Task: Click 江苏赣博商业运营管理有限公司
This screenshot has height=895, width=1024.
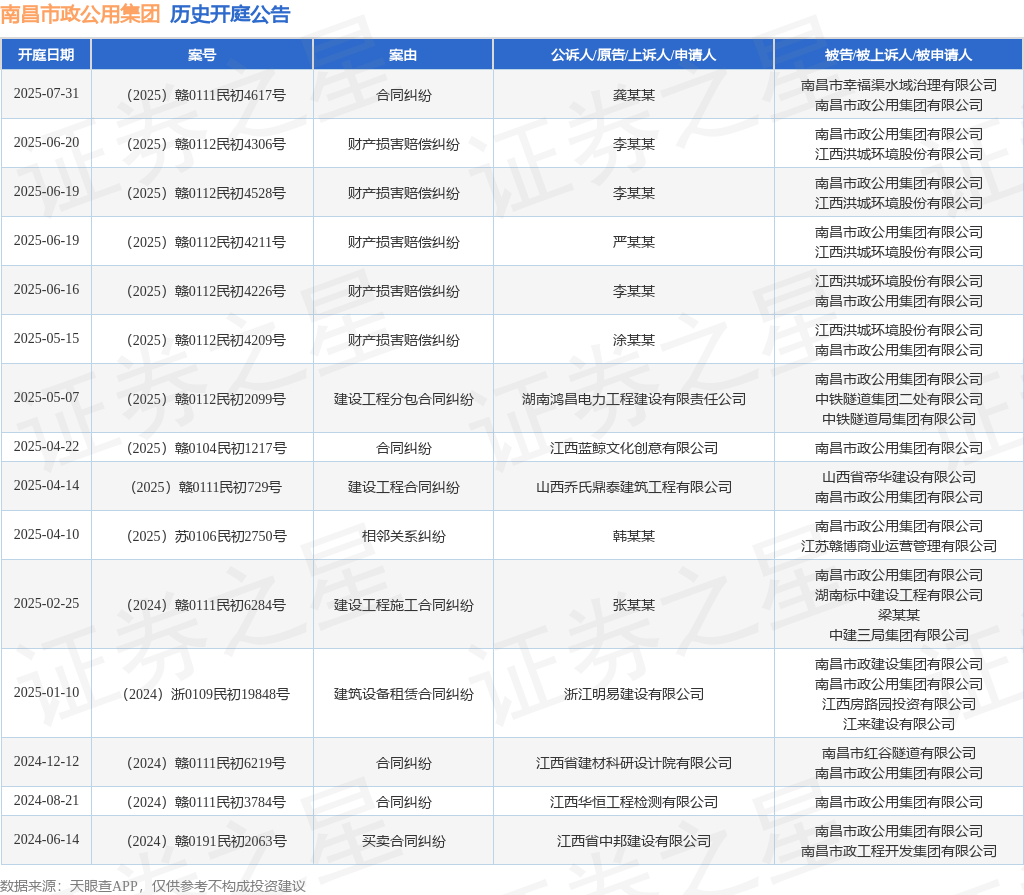Action: tap(899, 546)
